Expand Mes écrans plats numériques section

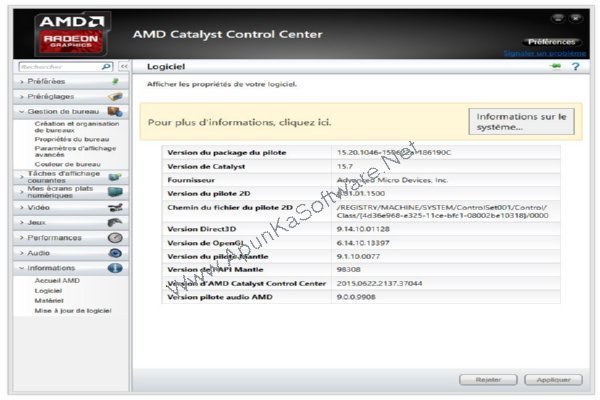click(22, 192)
